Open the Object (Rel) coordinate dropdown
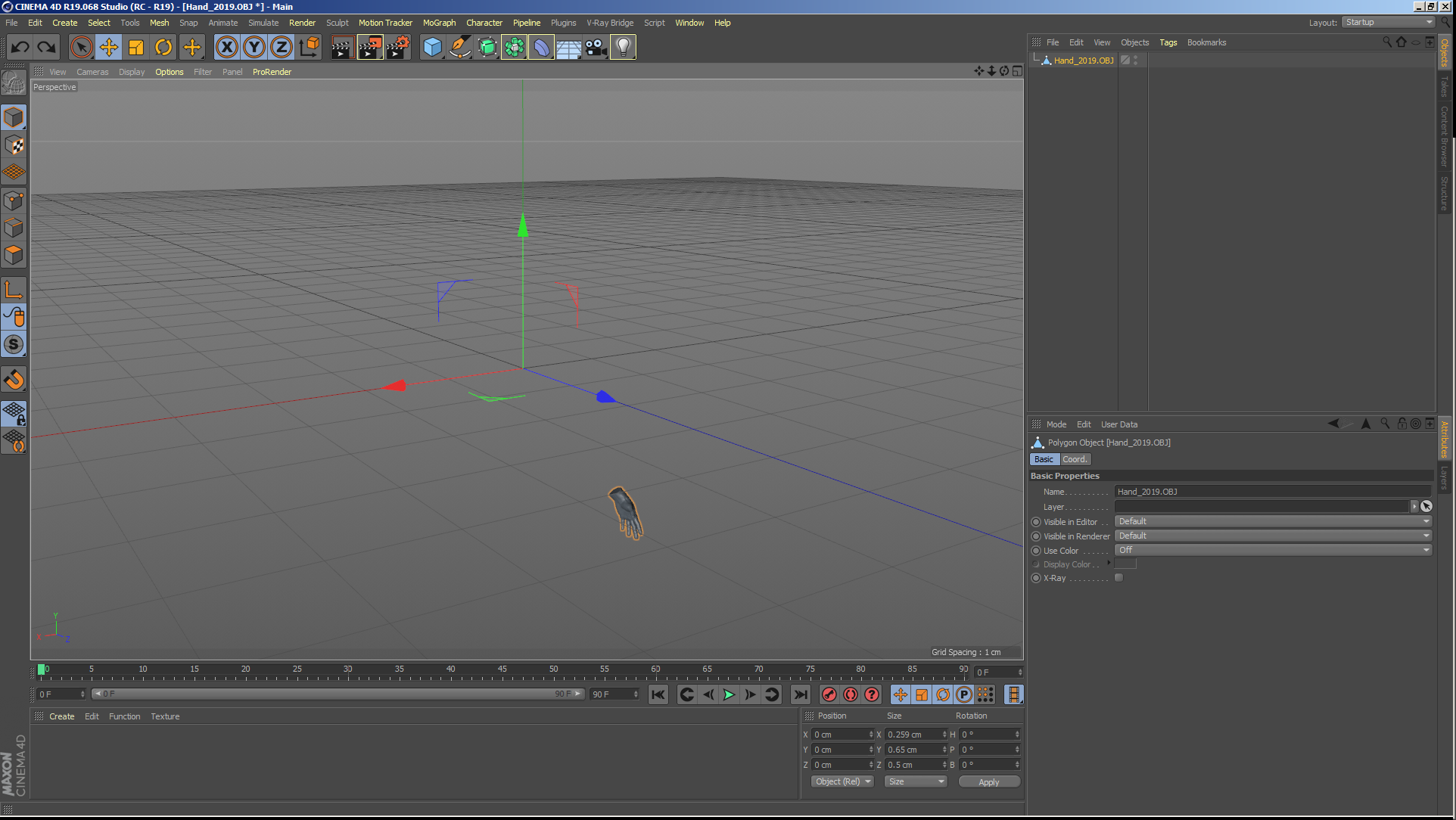This screenshot has height=820, width=1456. [843, 781]
